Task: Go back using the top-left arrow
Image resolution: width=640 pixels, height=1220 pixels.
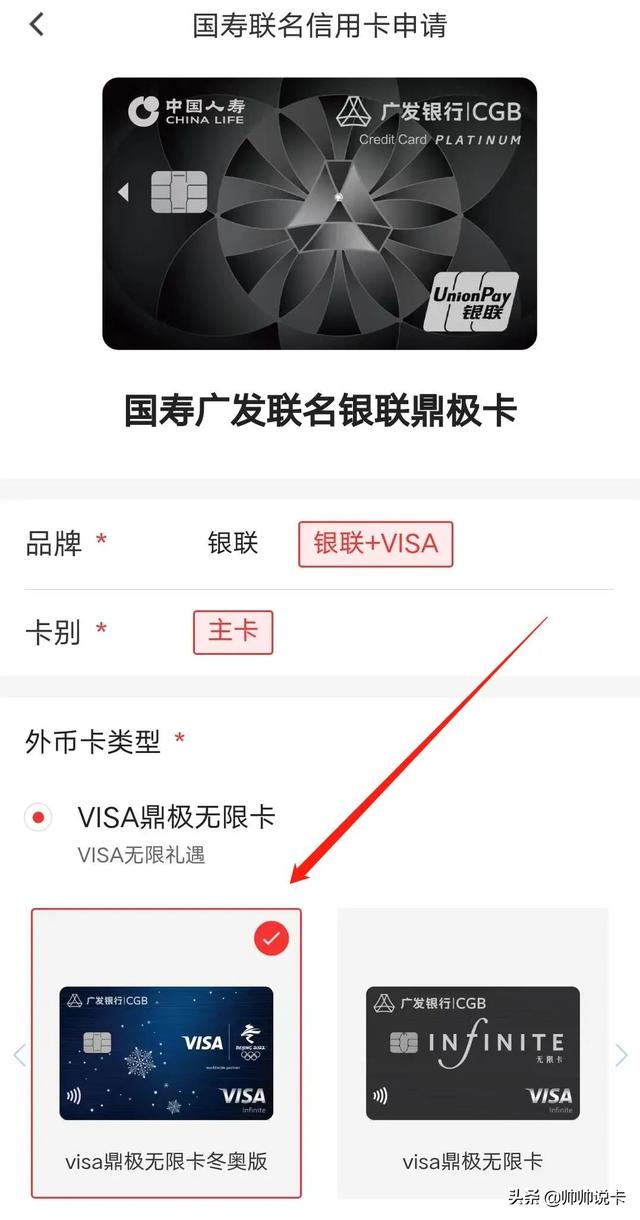Action: [37, 24]
